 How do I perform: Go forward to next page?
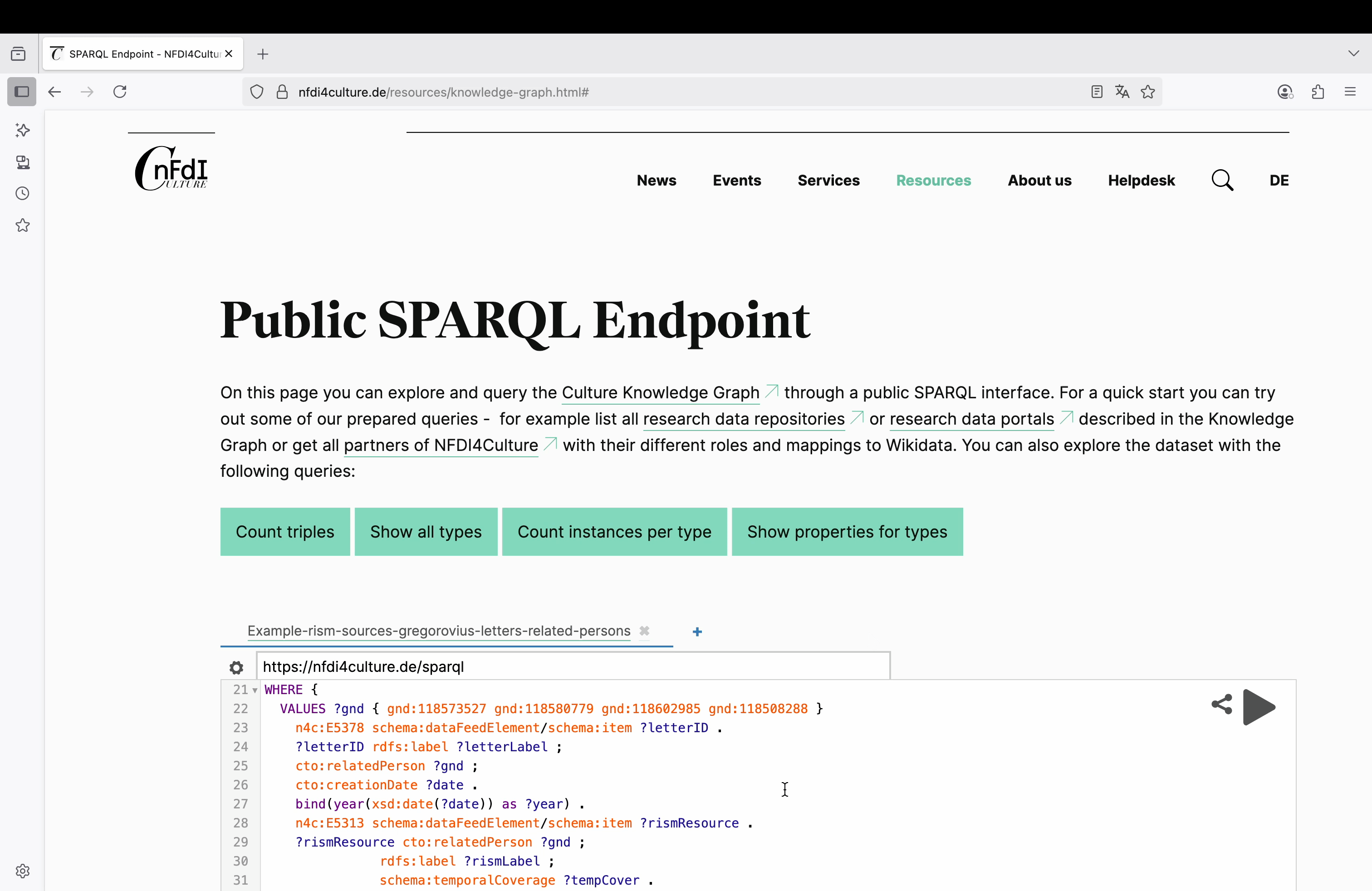[87, 92]
